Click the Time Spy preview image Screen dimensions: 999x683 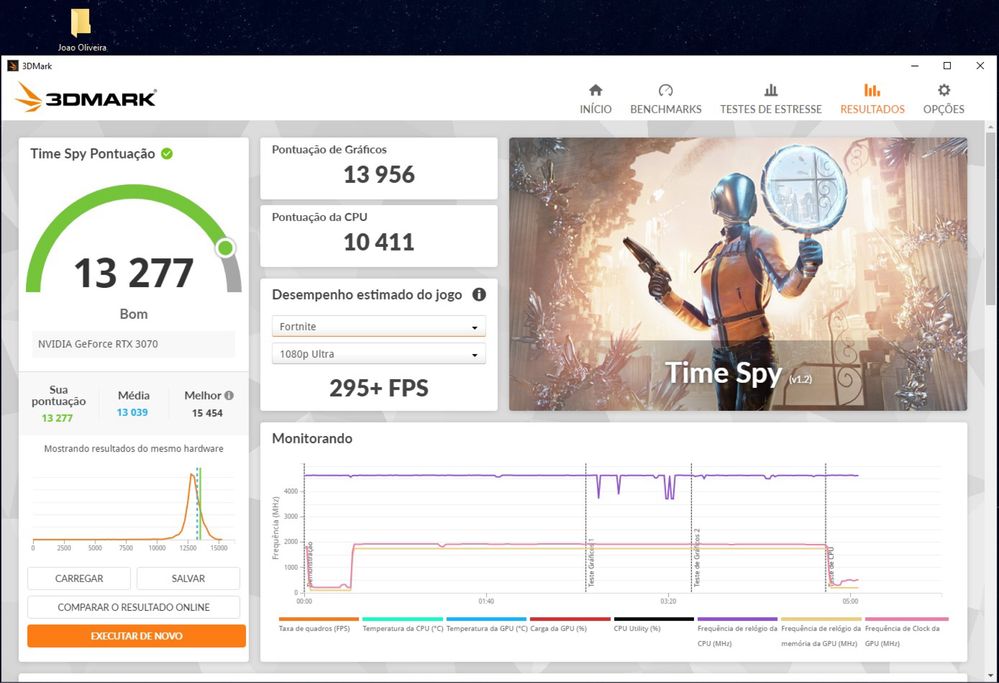[x=738, y=274]
